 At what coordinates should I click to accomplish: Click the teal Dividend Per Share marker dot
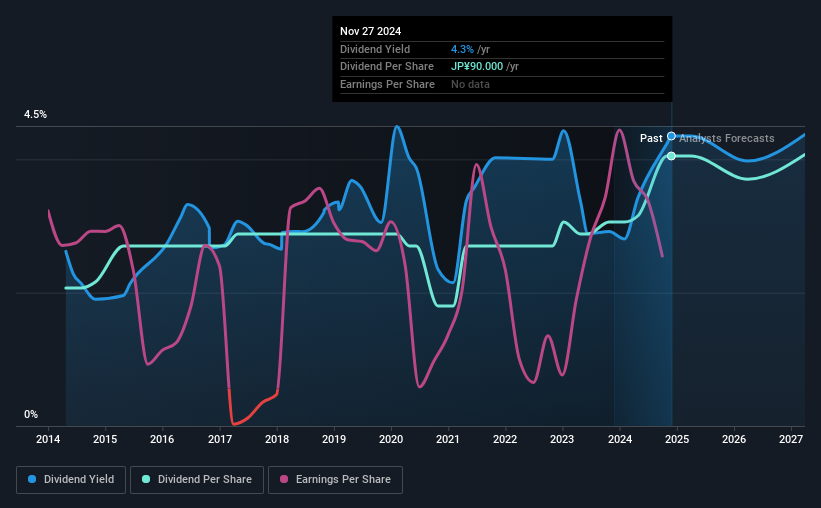(671, 156)
